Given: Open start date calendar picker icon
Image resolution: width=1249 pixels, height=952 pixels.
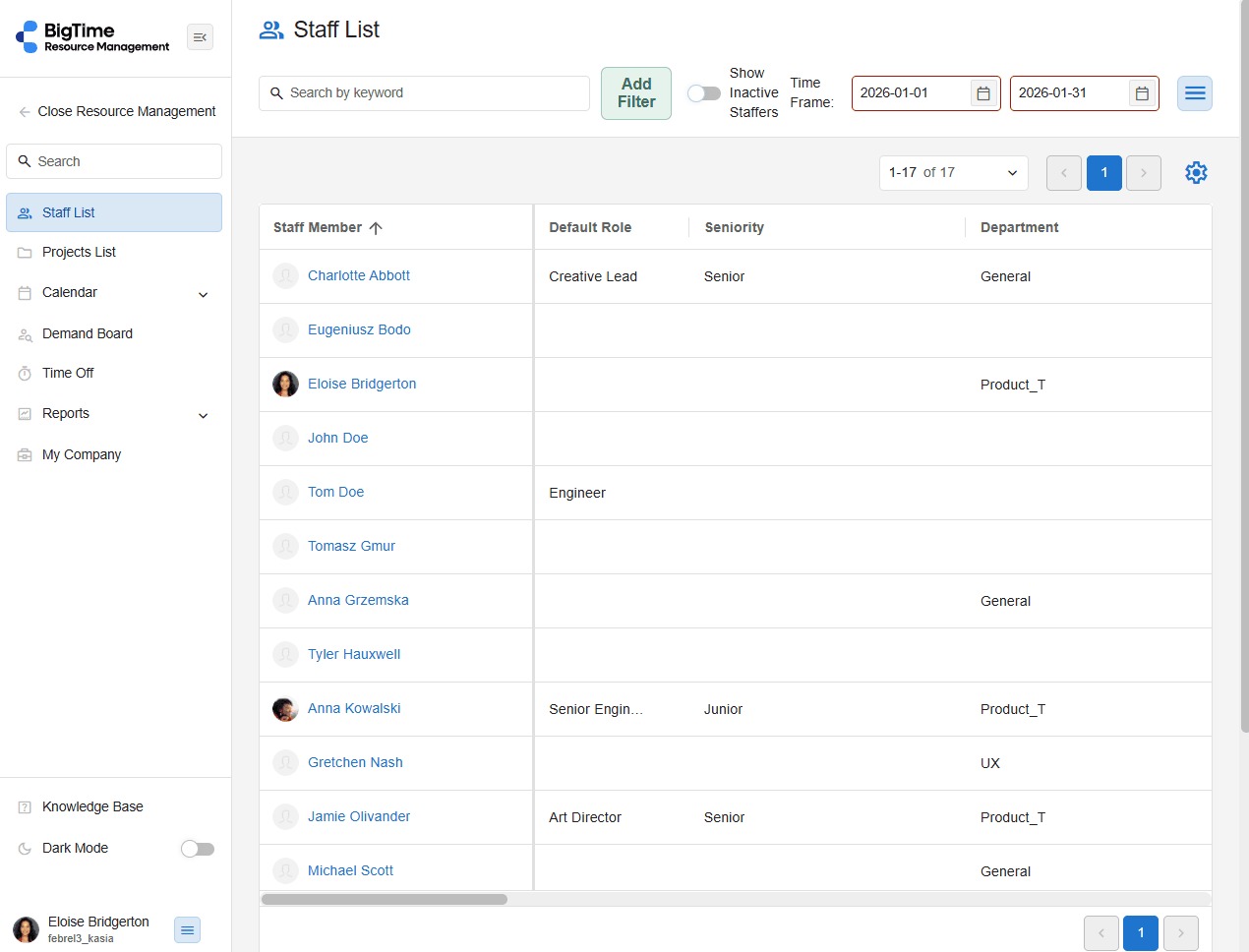Looking at the screenshot, I should (x=982, y=93).
